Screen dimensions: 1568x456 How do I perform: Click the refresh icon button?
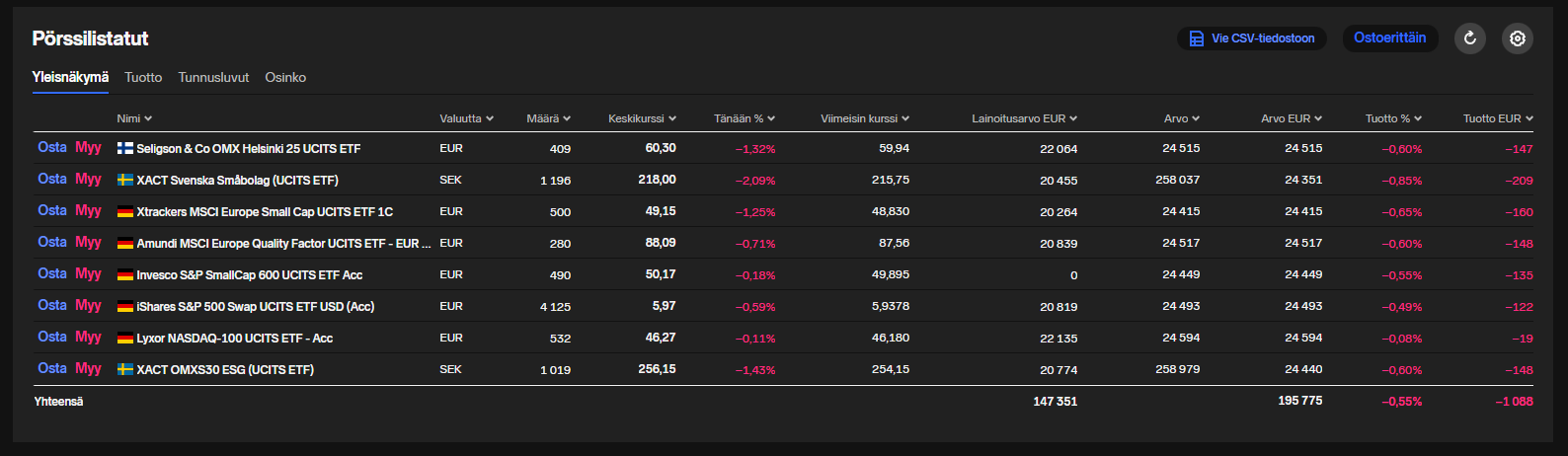click(1469, 38)
